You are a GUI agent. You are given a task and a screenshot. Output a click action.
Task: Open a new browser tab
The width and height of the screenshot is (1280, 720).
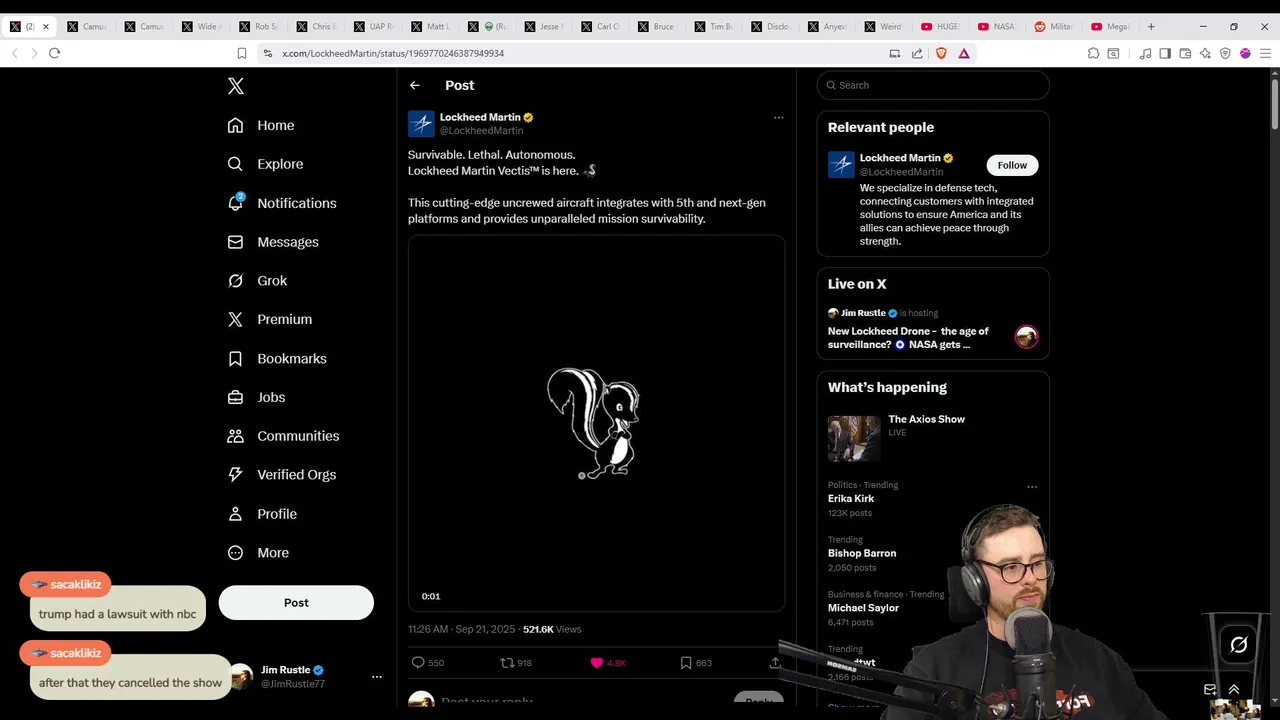click(x=1151, y=26)
